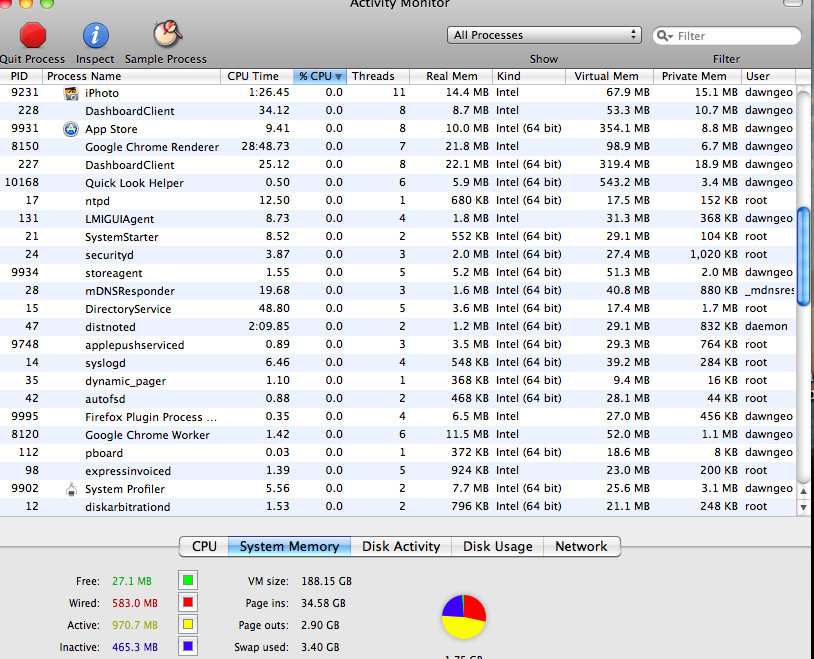Select DashboardClient with PID 227
The height and width of the screenshot is (659, 814).
point(398,165)
